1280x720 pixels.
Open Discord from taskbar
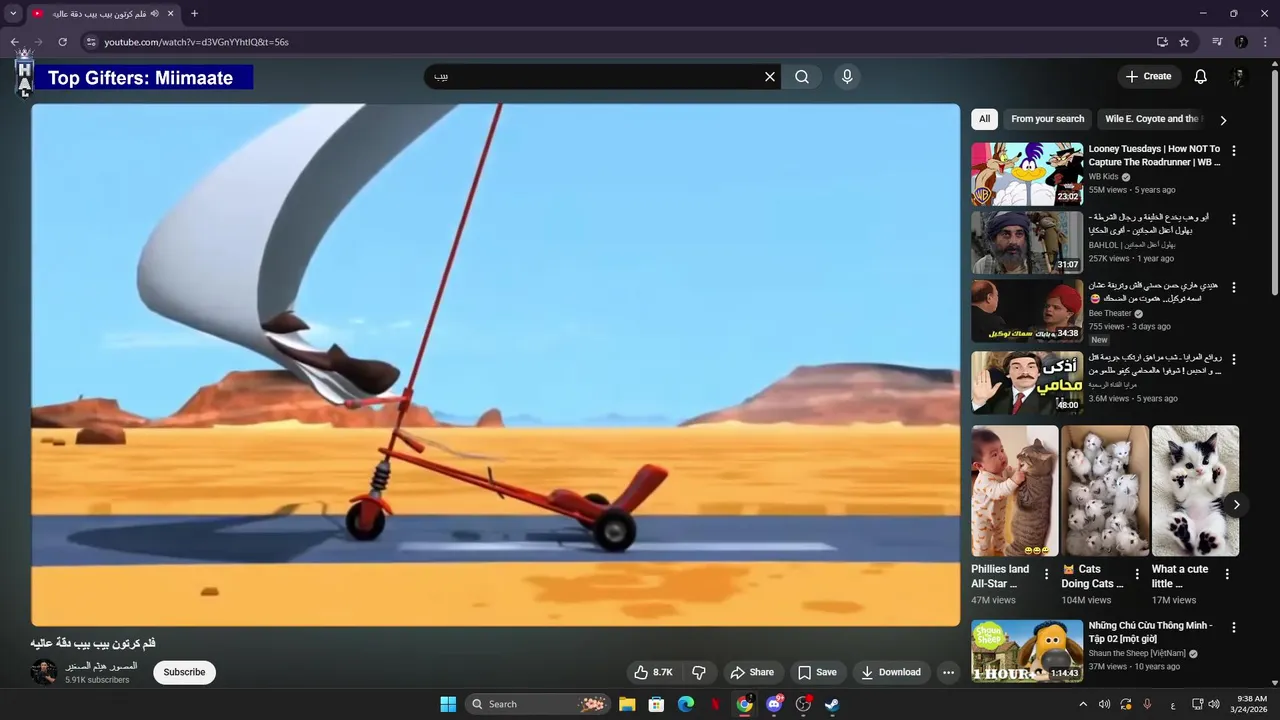tap(774, 704)
